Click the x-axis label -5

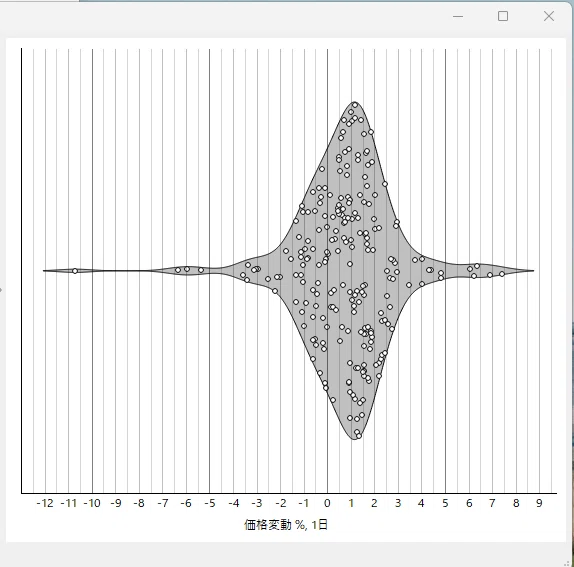click(x=209, y=503)
